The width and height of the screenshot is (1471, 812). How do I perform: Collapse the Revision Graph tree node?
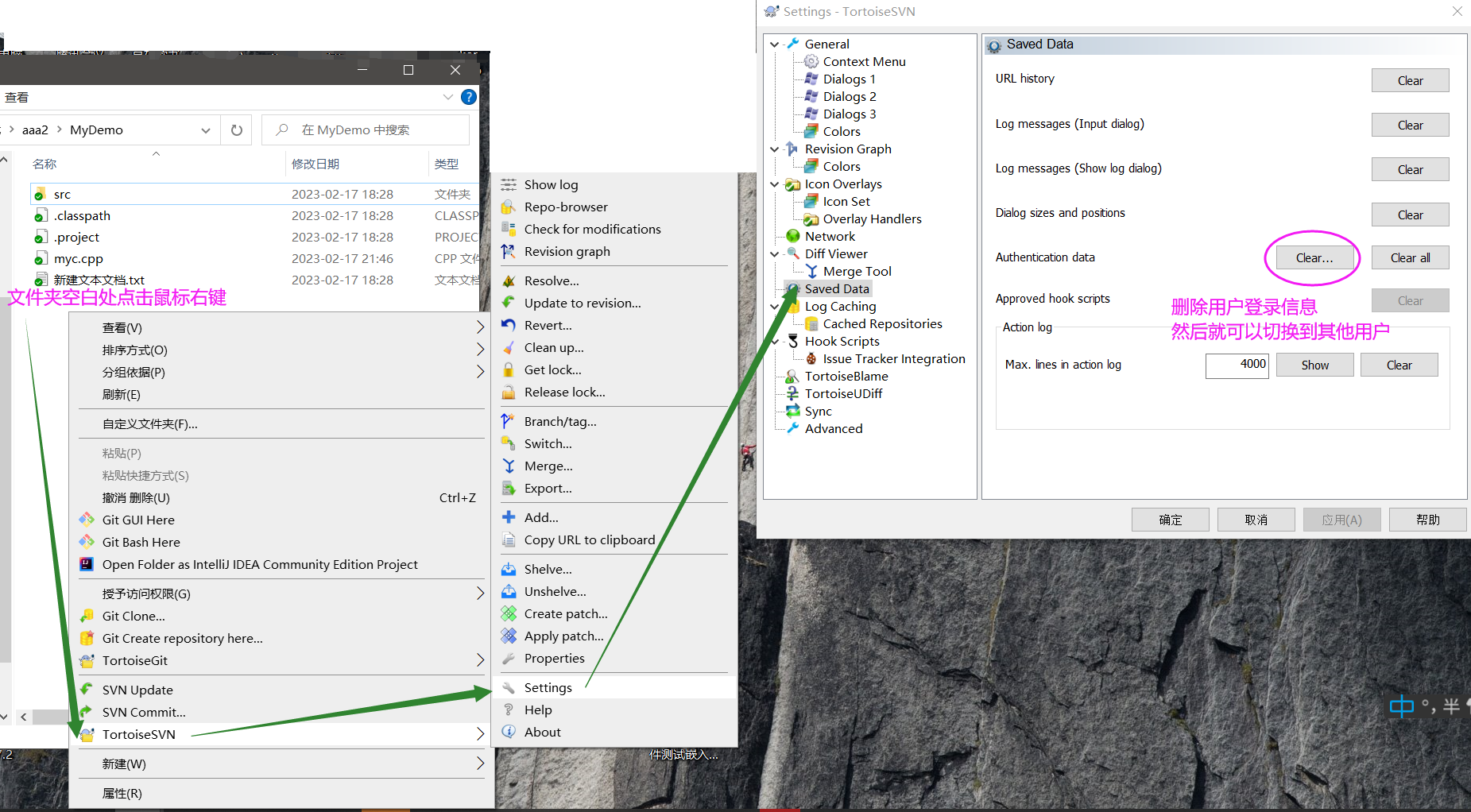775,149
